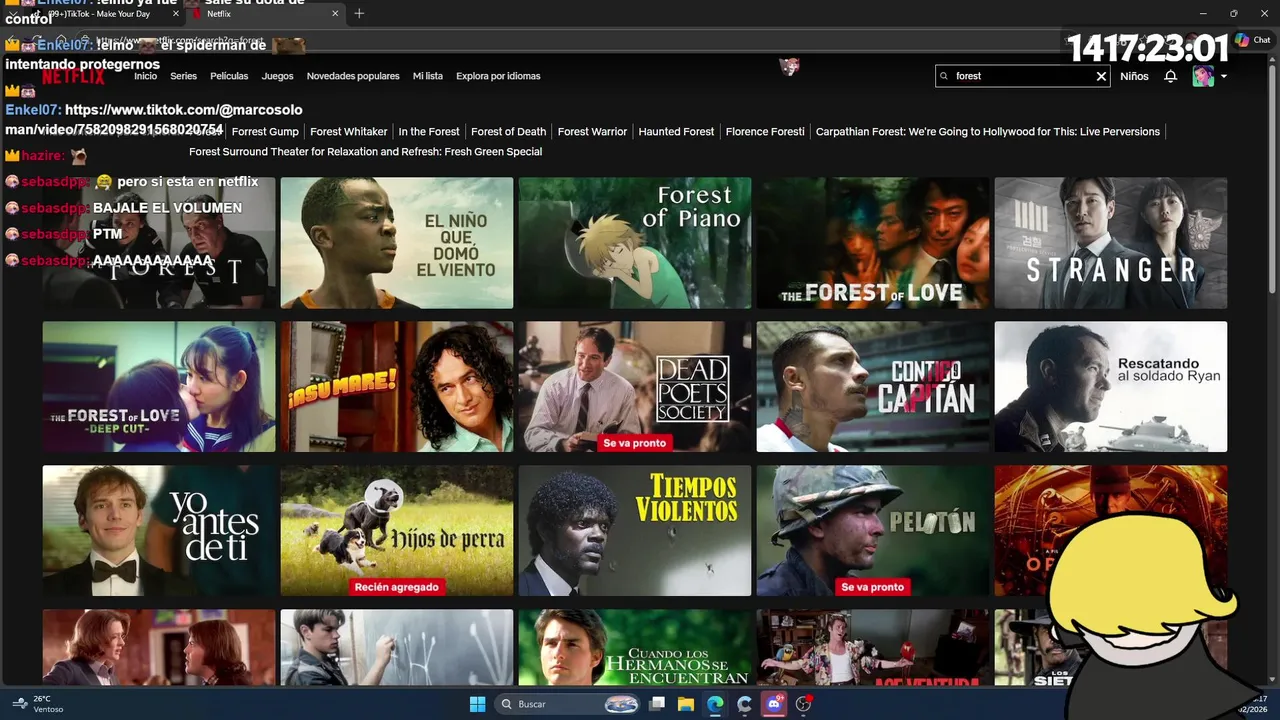Image resolution: width=1280 pixels, height=720 pixels.
Task: Click the taskbar Buscar search box
Action: click(569, 704)
